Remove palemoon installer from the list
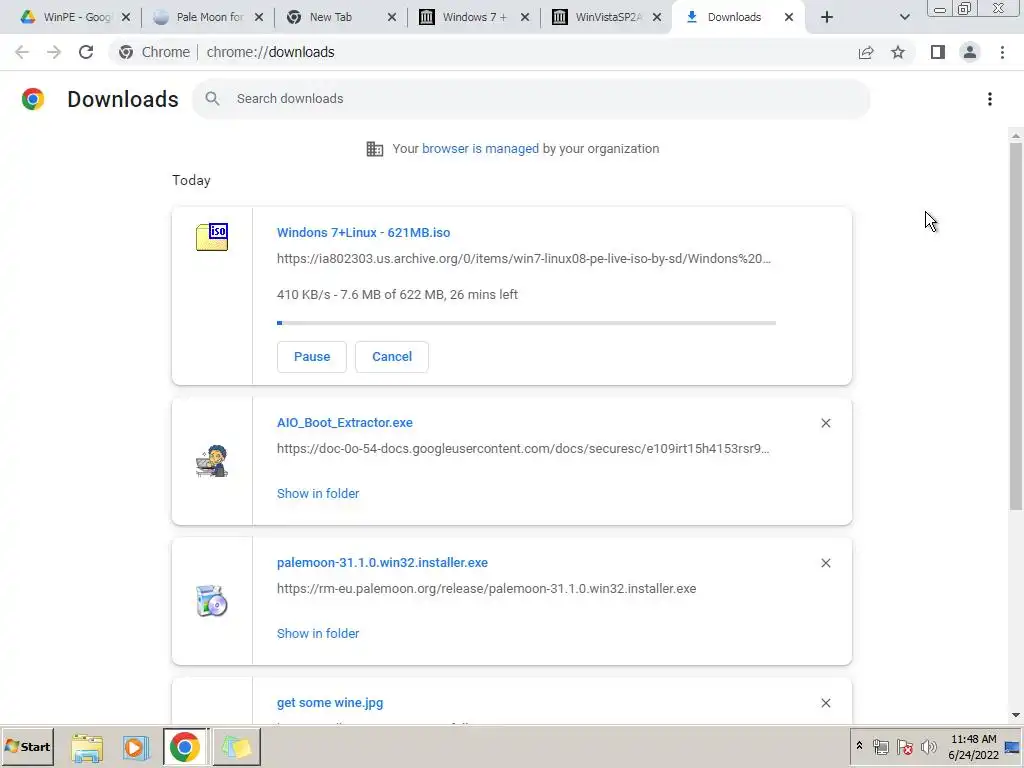The image size is (1024, 768). 825,563
